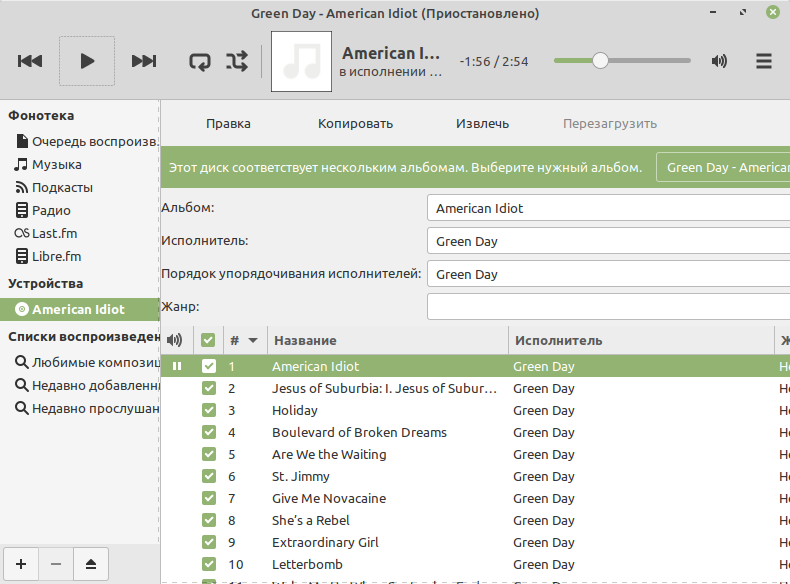Toggle shuffle mode
This screenshot has width=790, height=584.
pyautogui.click(x=237, y=61)
